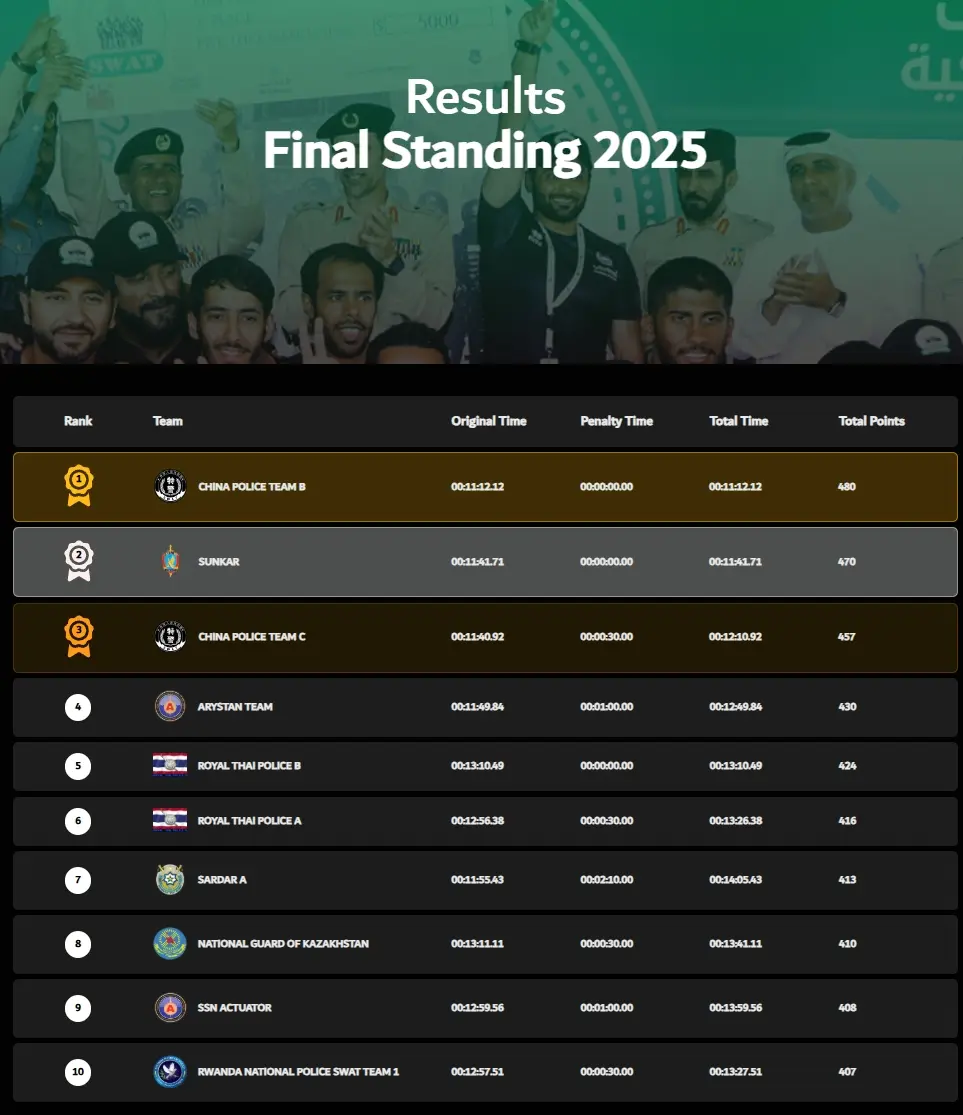This screenshot has height=1115, width=963.
Task: Click the Total Time column header
Action: click(x=738, y=421)
